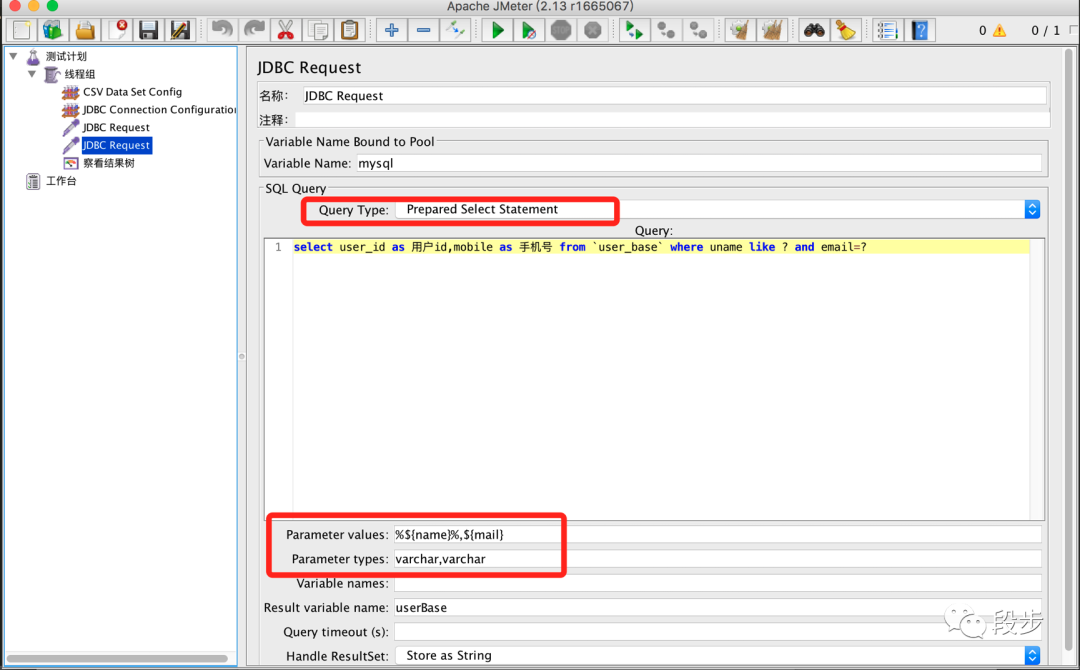The height and width of the screenshot is (670, 1080).
Task: Select the highlighted second JDBC Request node
Action: click(x=116, y=145)
